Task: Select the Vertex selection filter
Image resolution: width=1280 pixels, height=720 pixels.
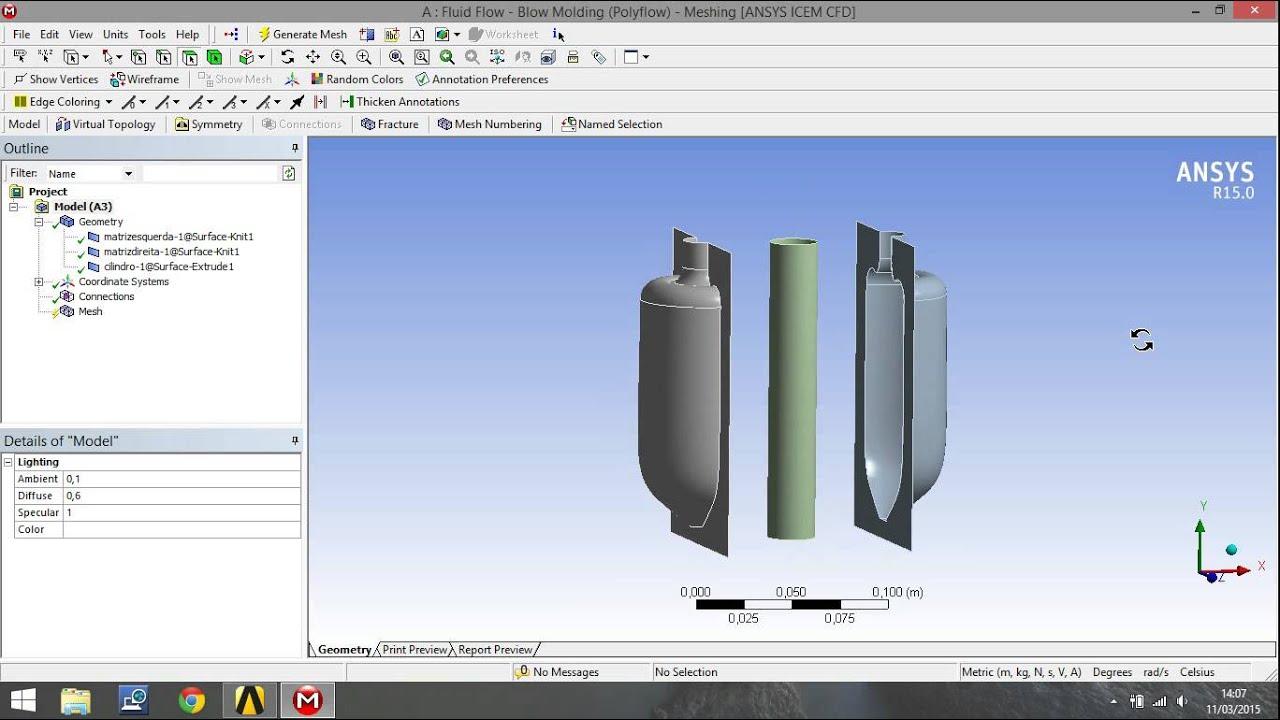Action: pos(138,57)
